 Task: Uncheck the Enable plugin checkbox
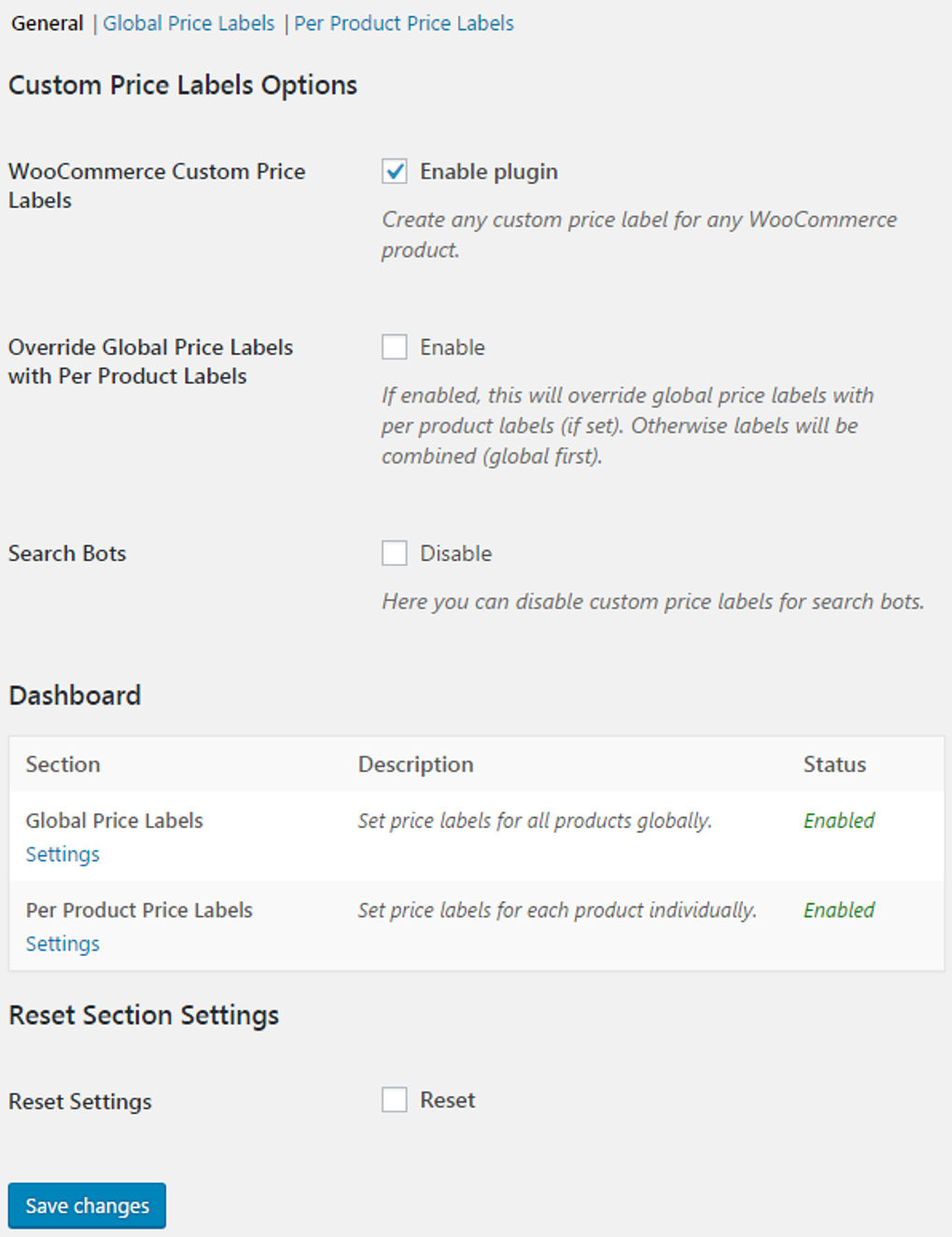coord(394,172)
